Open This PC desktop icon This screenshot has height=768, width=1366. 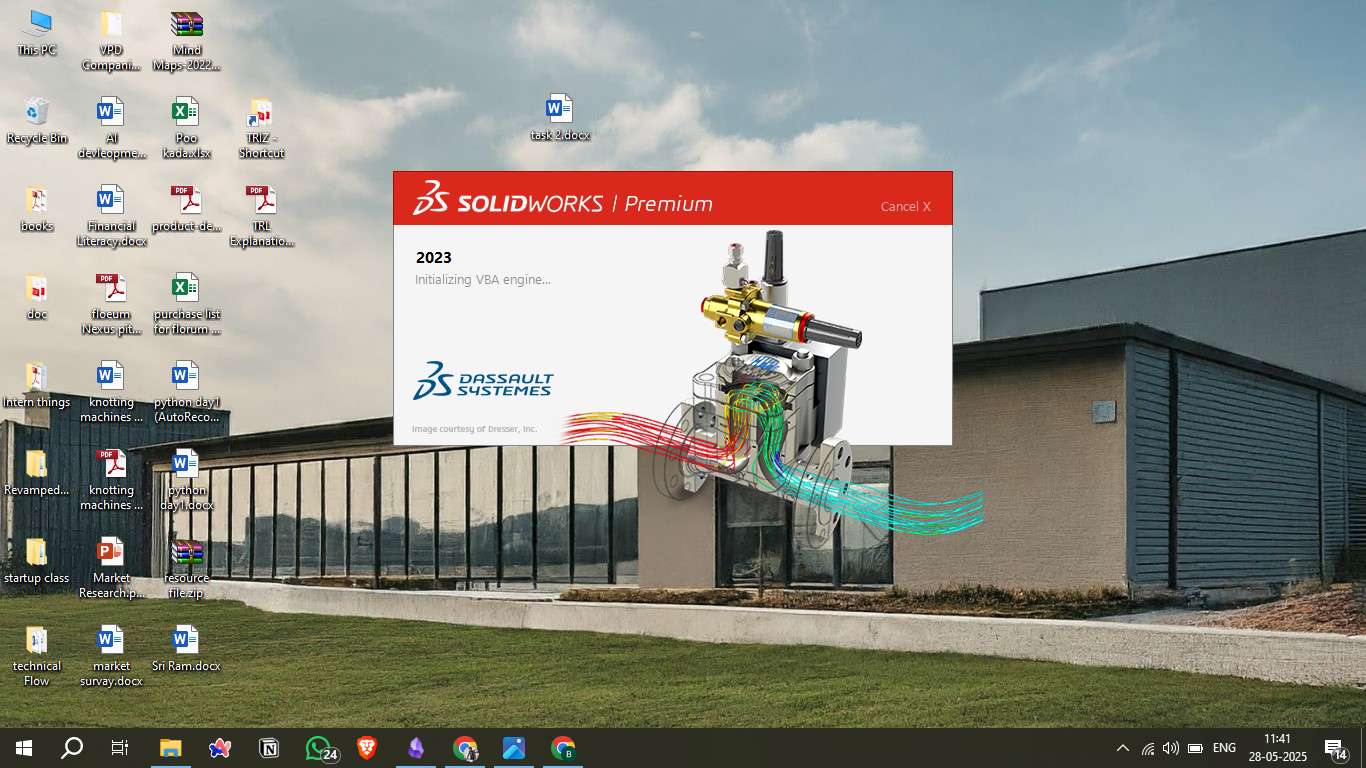[x=37, y=33]
